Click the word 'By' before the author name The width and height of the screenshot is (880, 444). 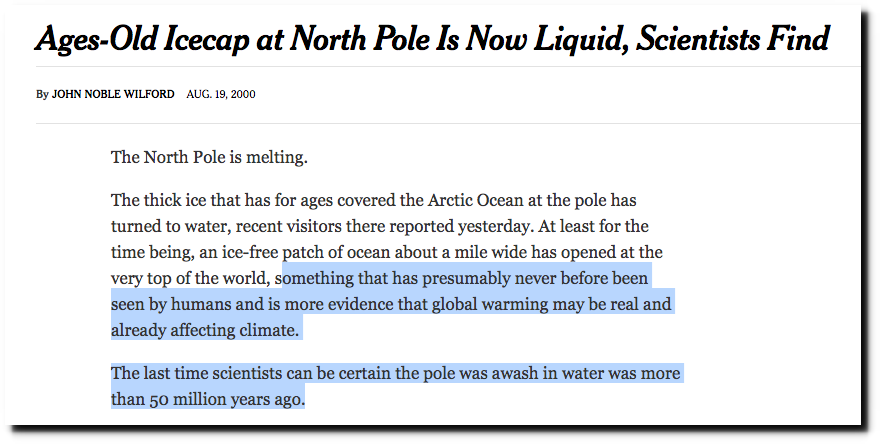[x=42, y=95]
